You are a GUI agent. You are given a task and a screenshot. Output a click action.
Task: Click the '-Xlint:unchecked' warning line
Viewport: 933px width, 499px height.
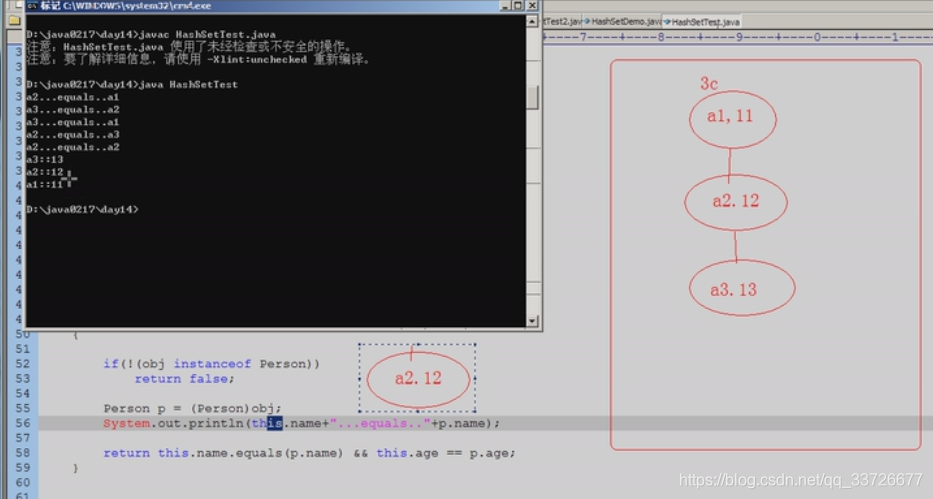pos(198,59)
